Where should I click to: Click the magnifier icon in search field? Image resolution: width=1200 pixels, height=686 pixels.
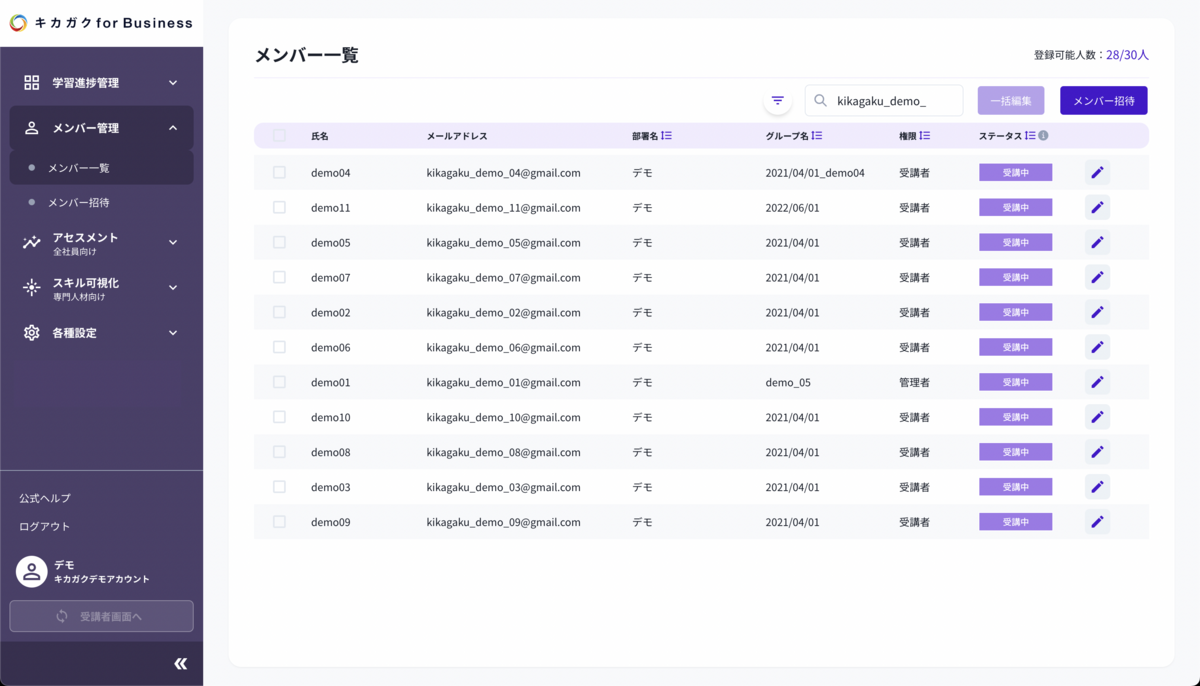click(x=821, y=101)
